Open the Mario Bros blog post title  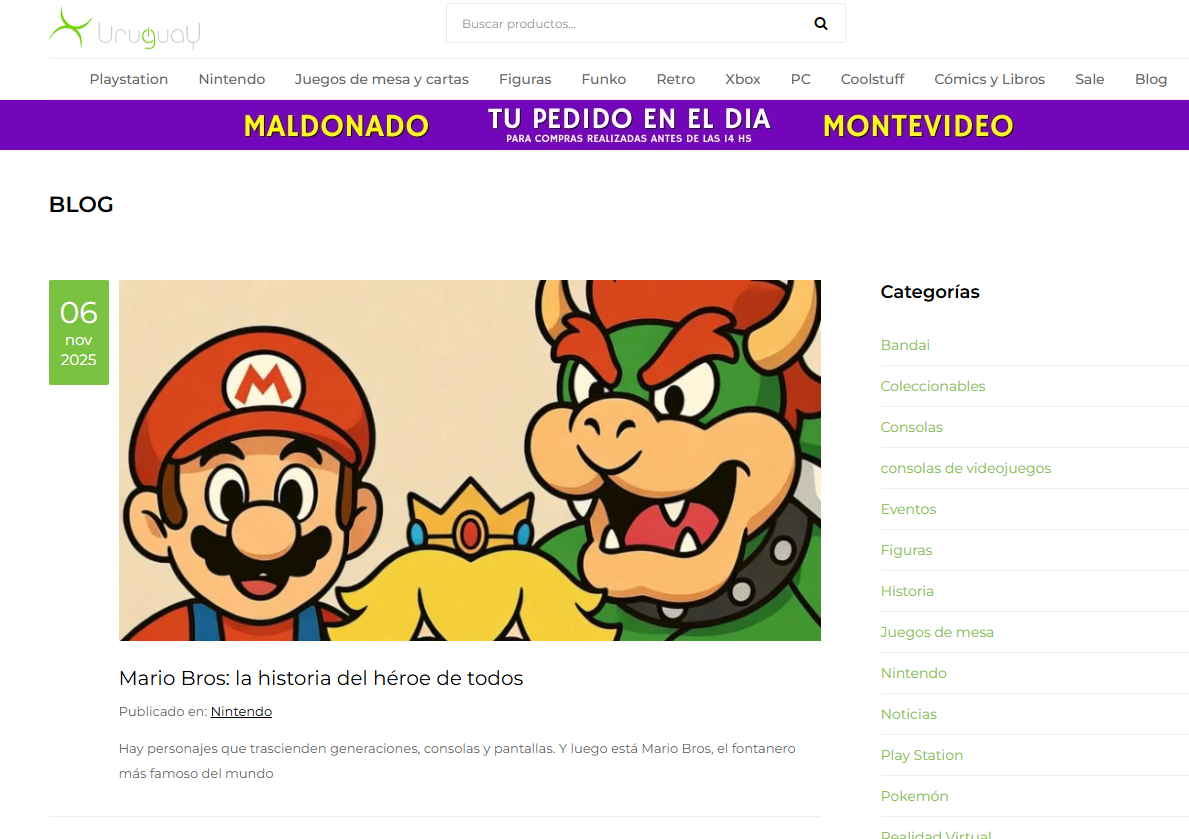tap(321, 677)
